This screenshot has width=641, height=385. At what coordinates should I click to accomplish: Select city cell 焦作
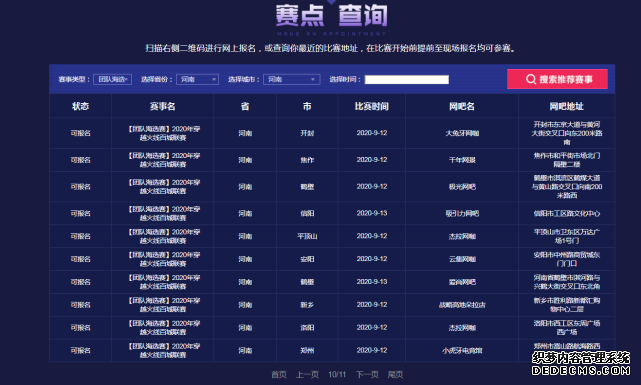tap(307, 160)
